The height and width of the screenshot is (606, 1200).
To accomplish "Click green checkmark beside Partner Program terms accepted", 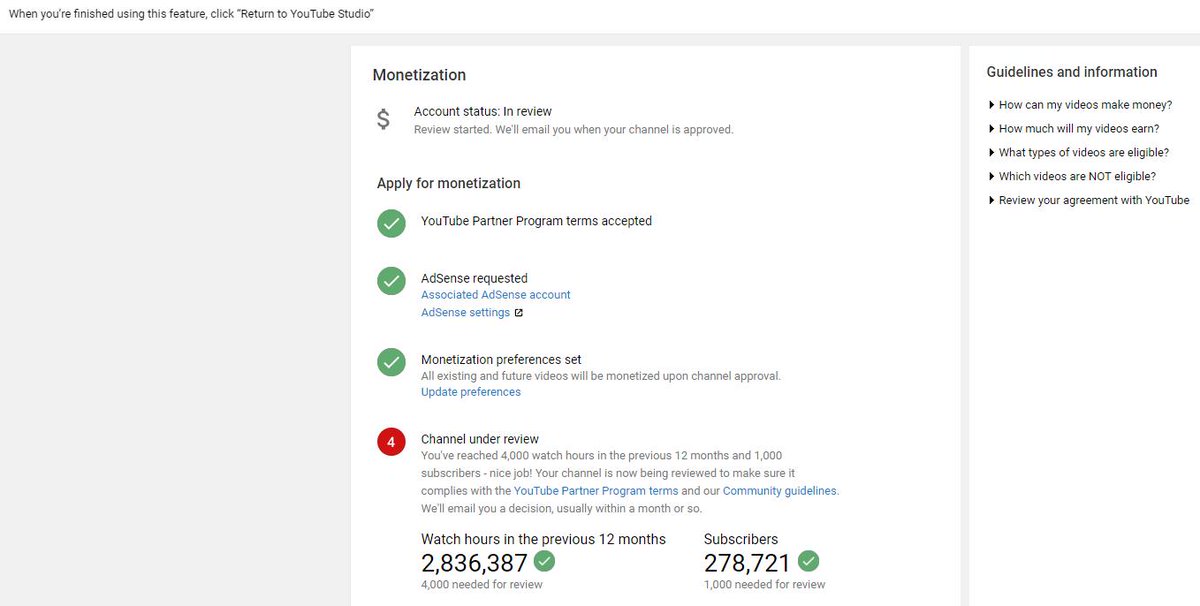I will [391, 223].
